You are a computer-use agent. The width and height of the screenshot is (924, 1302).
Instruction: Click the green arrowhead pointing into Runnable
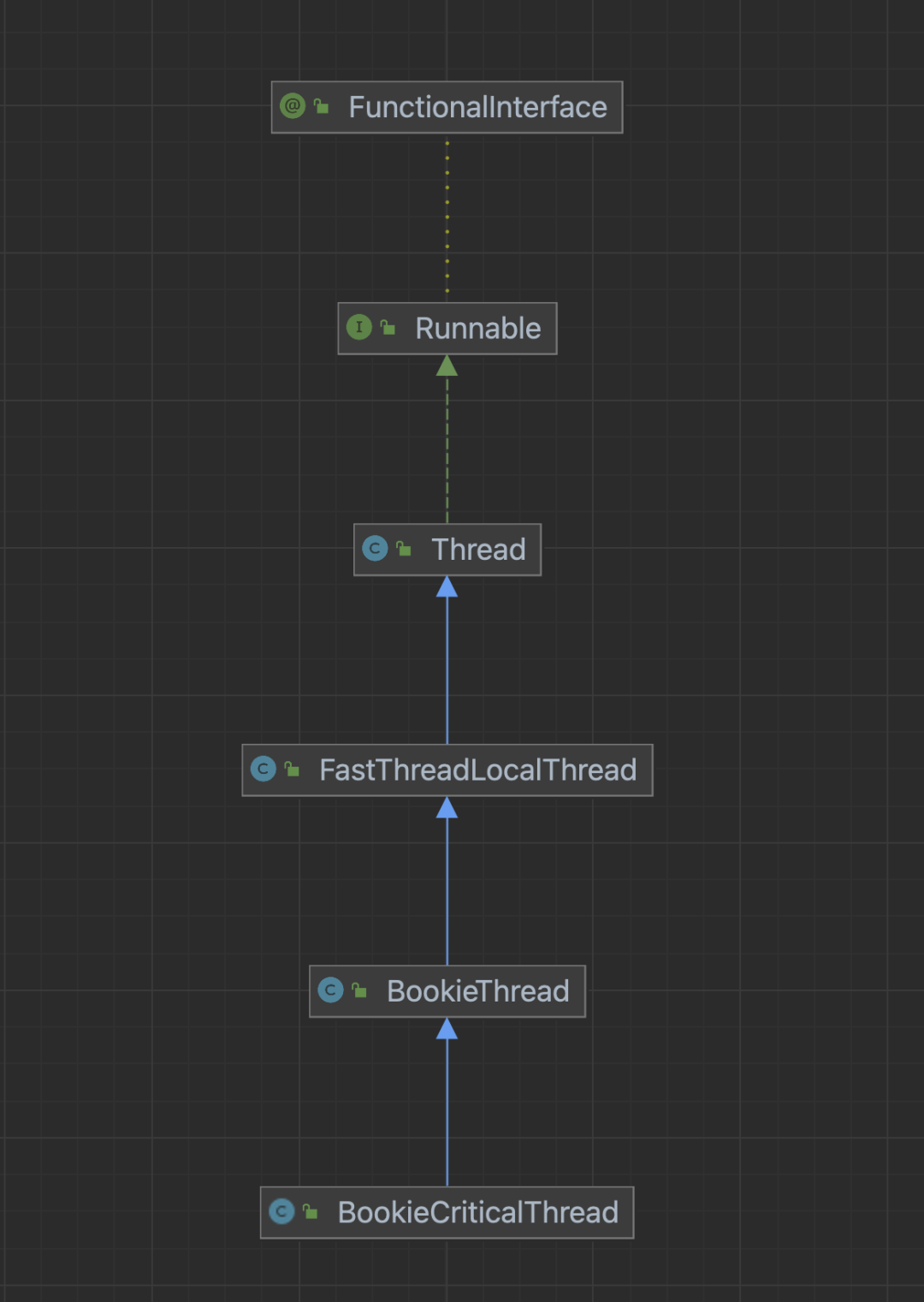447,366
